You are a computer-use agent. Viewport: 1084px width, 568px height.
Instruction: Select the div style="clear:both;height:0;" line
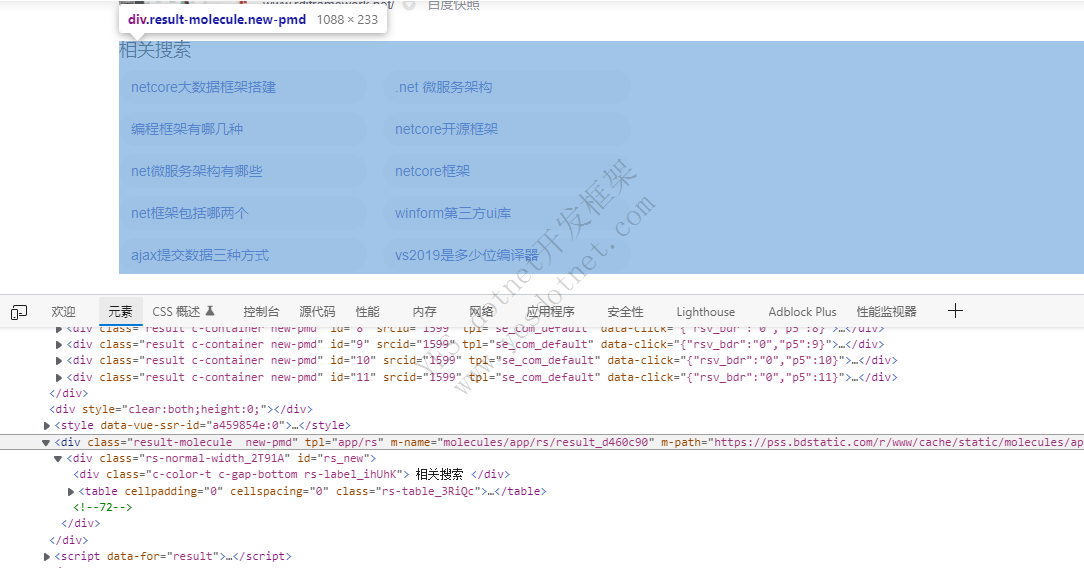(x=181, y=409)
